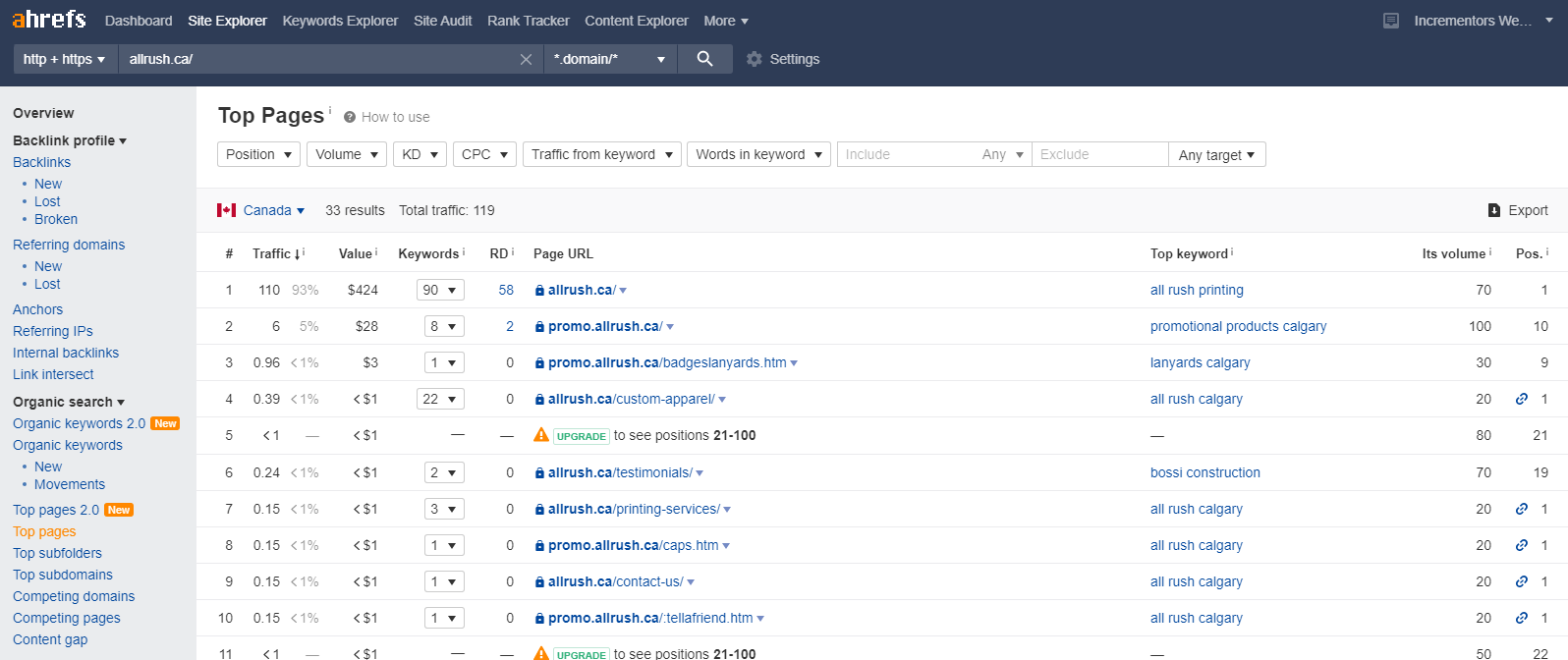Image resolution: width=1568 pixels, height=660 pixels.
Task: Sort by the Traffic column header
Action: coord(272,253)
